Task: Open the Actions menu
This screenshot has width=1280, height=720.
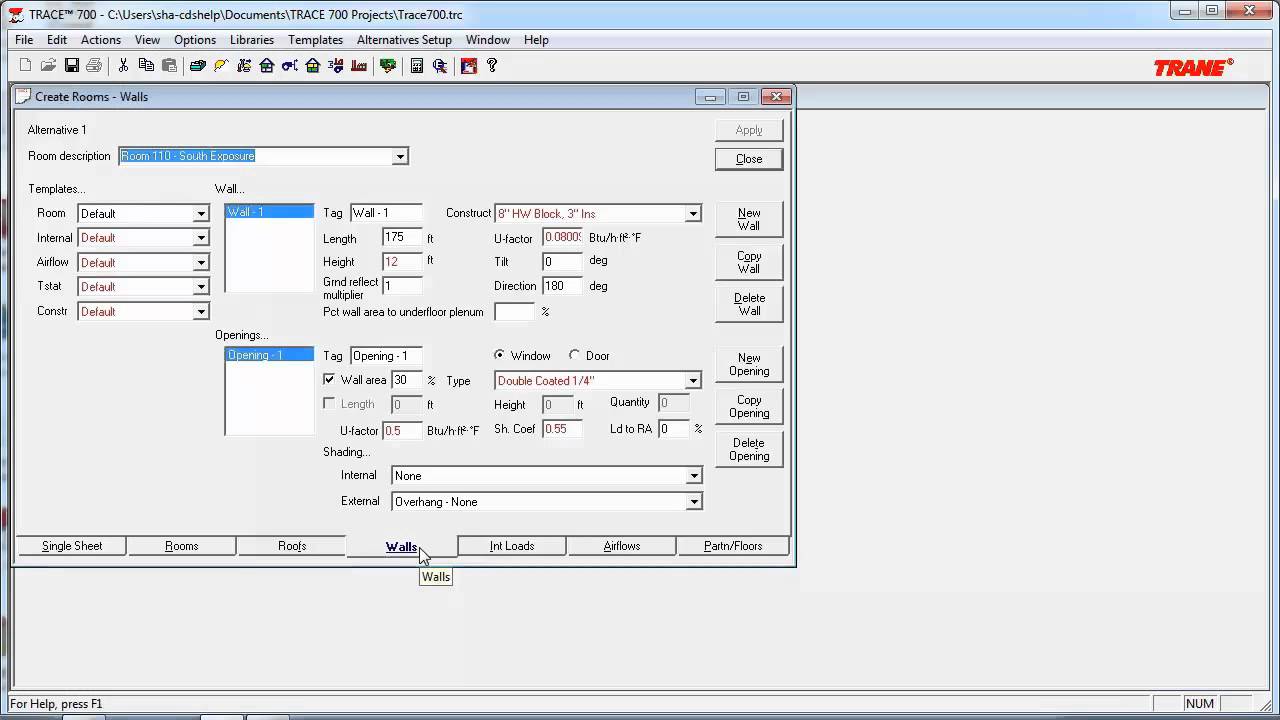Action: click(x=101, y=40)
